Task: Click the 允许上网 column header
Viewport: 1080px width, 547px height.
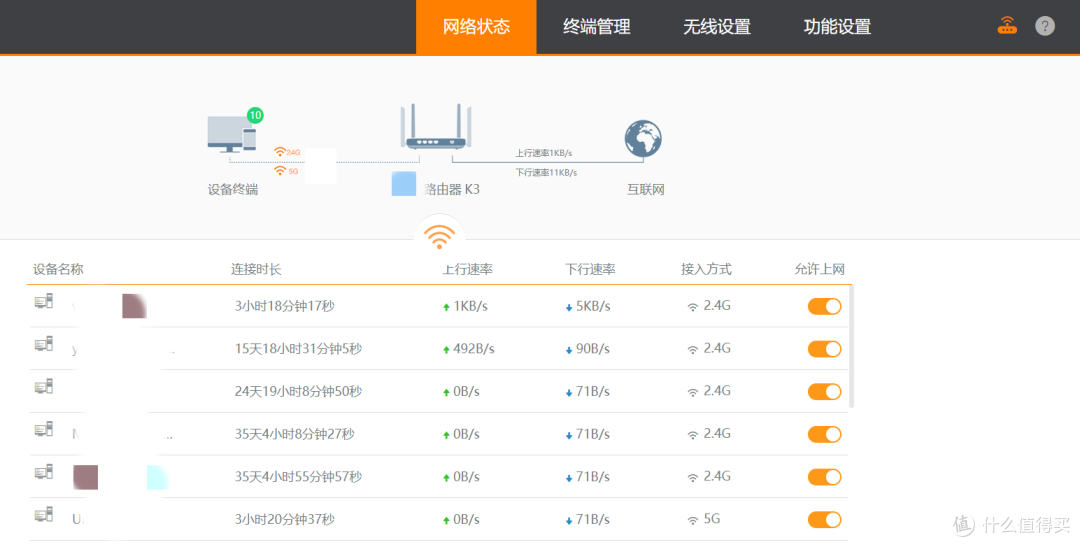Action: click(x=819, y=269)
